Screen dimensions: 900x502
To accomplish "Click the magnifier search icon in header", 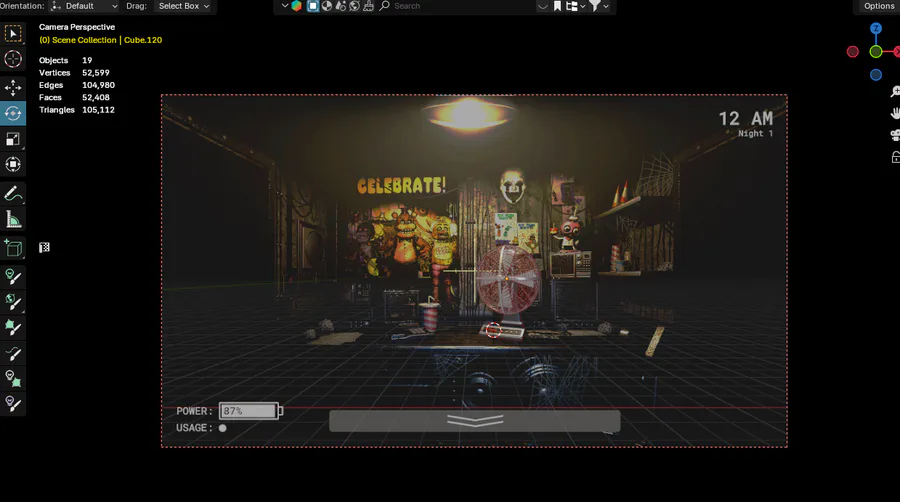I will [385, 6].
